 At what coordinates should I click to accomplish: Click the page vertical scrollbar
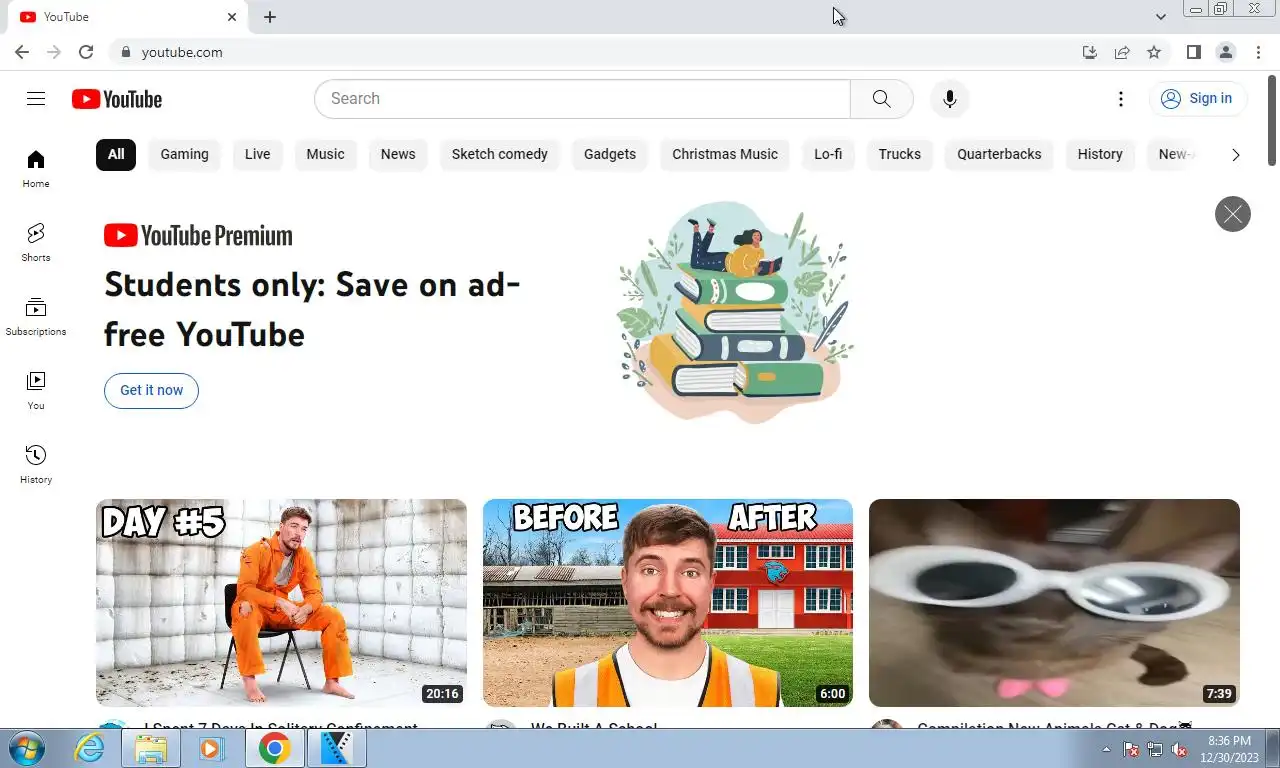click(1272, 120)
